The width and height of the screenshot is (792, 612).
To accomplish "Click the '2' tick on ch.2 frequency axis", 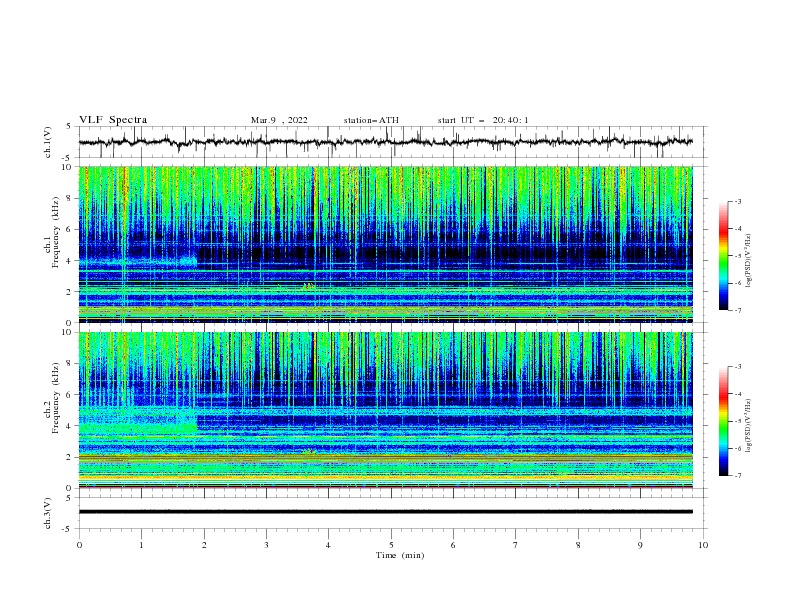I will 70,457.
